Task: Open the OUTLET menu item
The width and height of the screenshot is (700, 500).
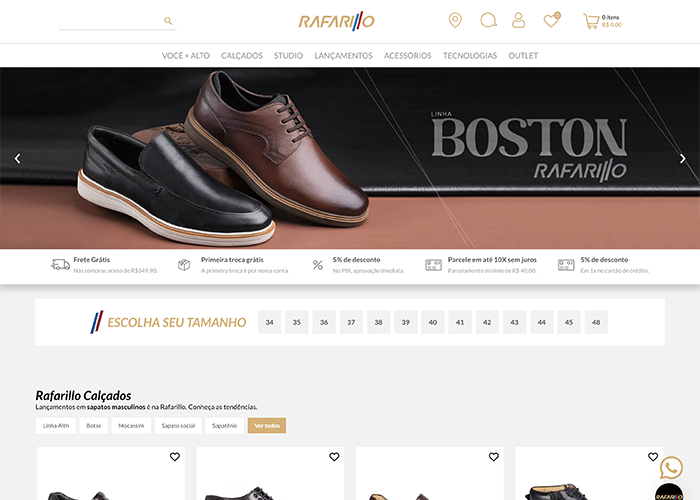Action: (523, 56)
